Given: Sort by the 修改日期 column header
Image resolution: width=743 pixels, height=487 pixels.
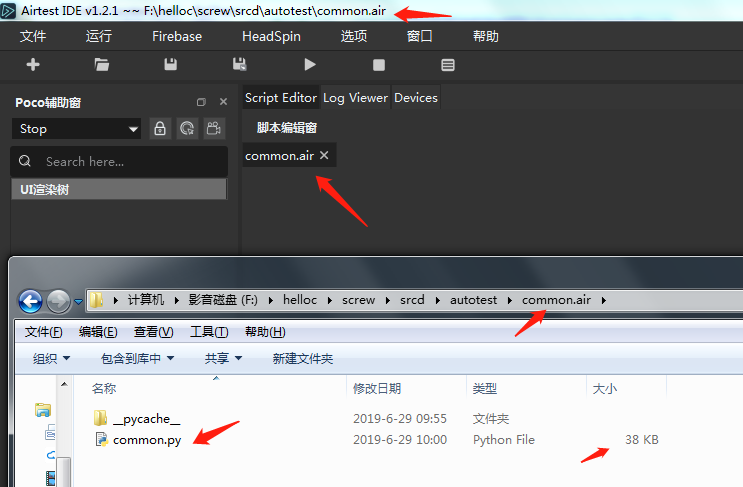Looking at the screenshot, I should (x=407, y=388).
